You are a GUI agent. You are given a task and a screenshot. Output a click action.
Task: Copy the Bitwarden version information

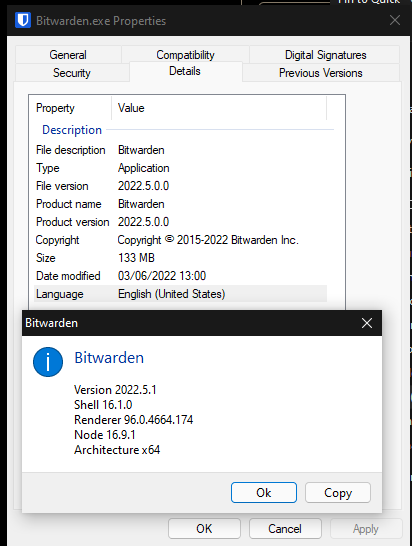point(338,492)
